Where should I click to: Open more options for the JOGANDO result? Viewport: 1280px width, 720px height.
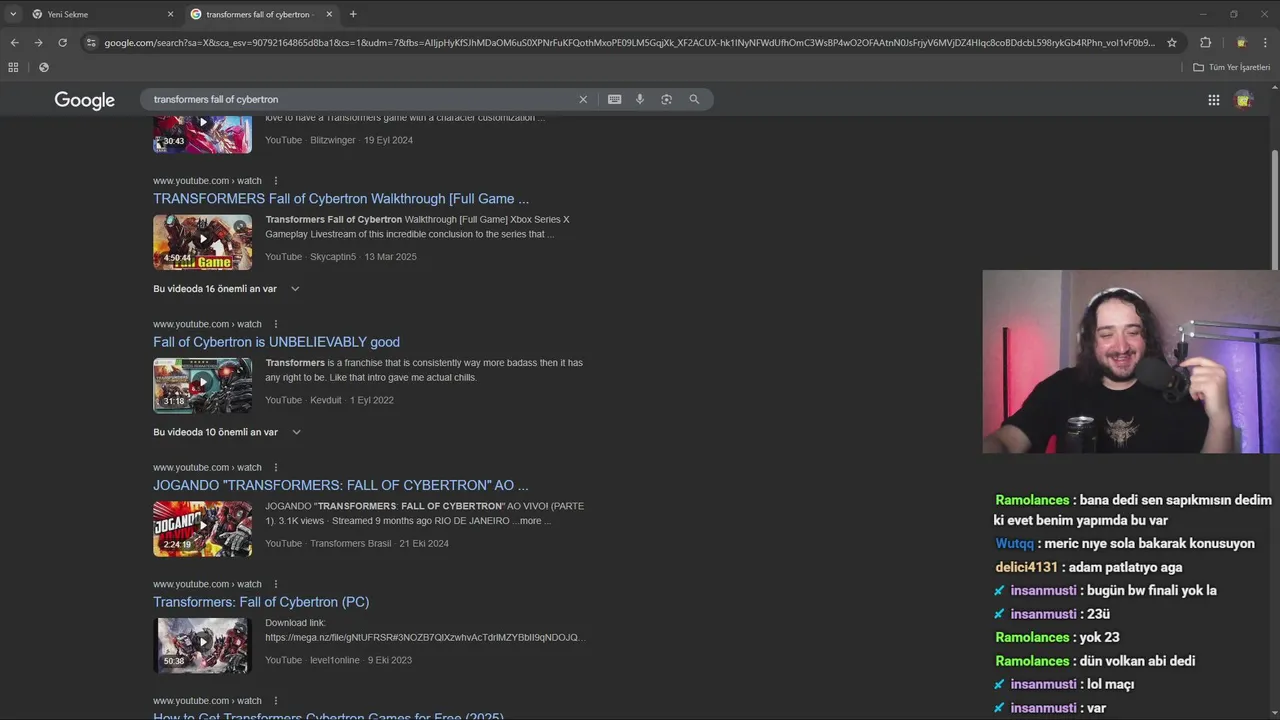(x=276, y=467)
